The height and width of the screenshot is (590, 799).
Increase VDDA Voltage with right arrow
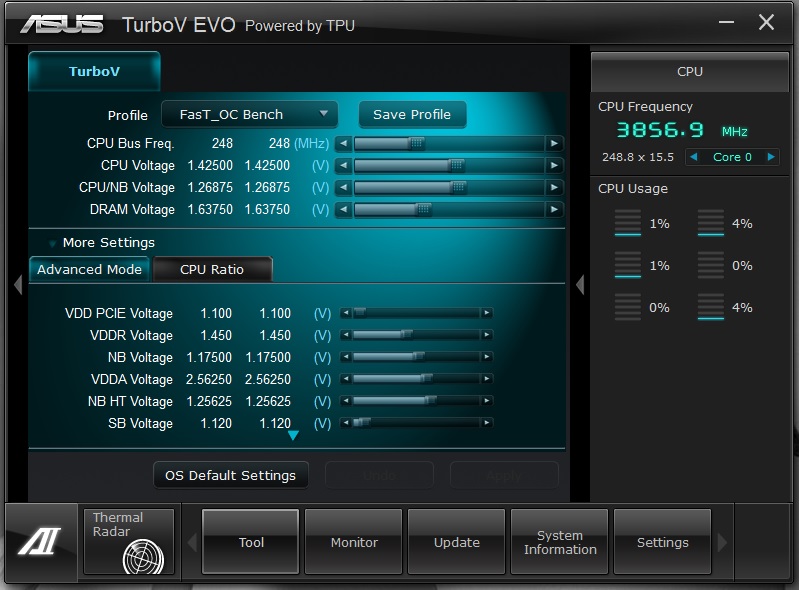click(x=487, y=379)
